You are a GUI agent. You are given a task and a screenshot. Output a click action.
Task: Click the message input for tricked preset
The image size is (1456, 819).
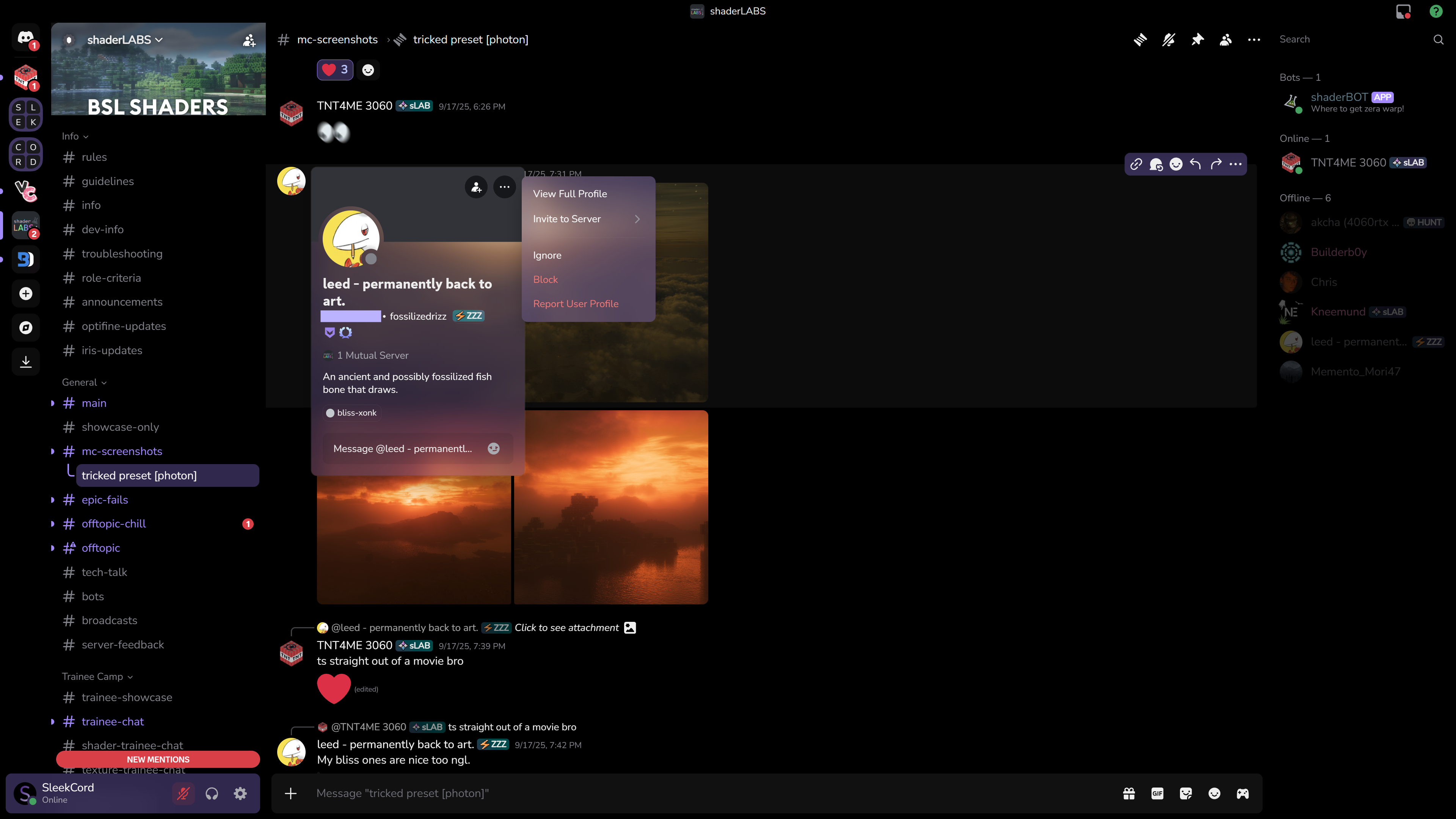678,794
